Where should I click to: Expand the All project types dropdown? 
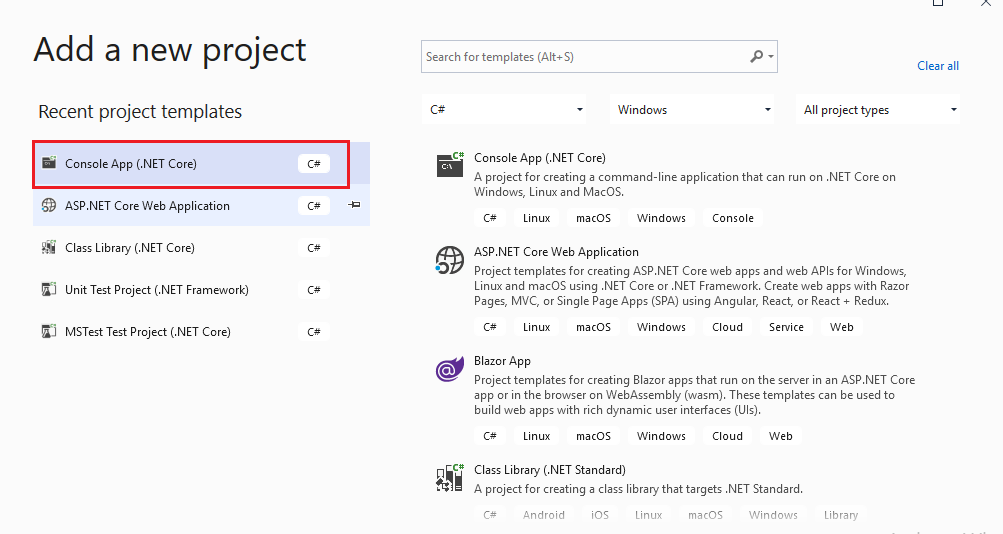coord(878,109)
